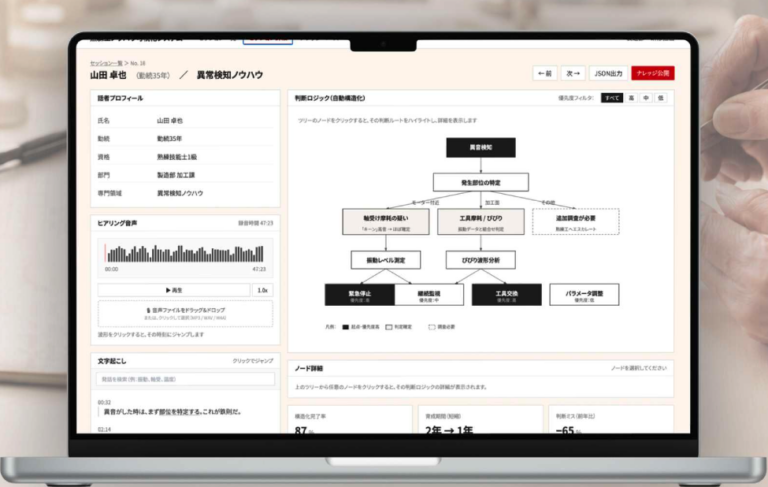Go to next session with 次→ button
This screenshot has width=768, height=487.
[x=573, y=73]
